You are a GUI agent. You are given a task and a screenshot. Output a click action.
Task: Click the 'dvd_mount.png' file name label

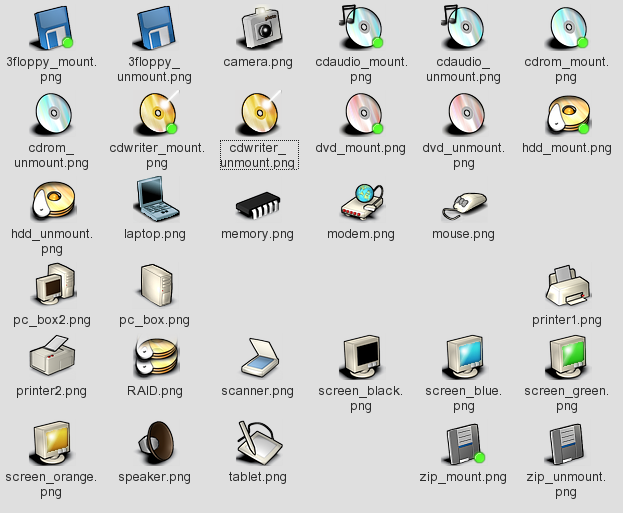[361, 148]
